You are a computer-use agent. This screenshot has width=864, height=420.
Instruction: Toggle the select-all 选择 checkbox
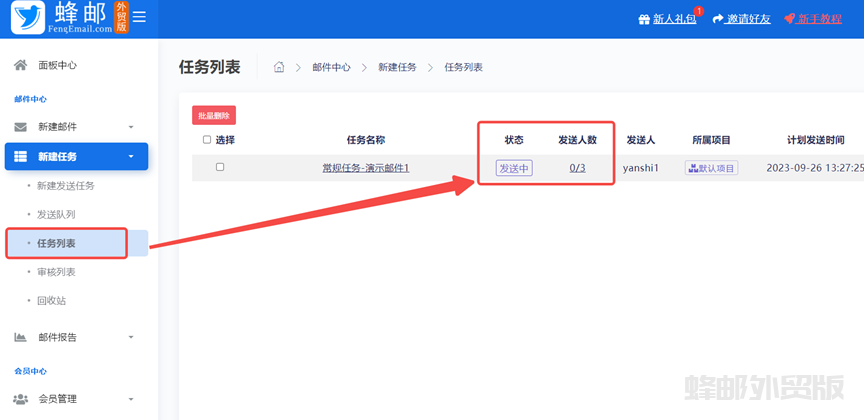point(207,140)
